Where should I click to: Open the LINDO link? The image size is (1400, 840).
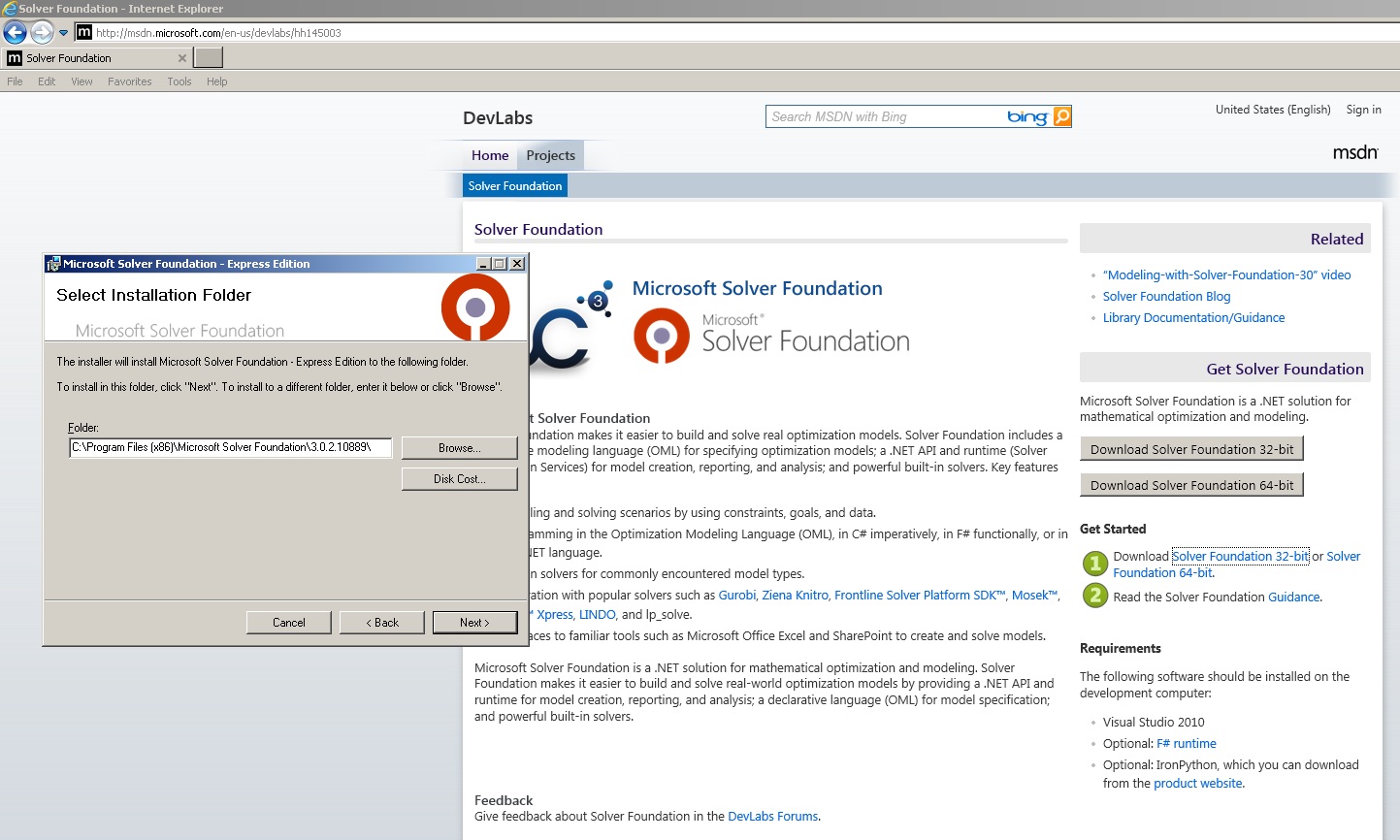(x=597, y=614)
